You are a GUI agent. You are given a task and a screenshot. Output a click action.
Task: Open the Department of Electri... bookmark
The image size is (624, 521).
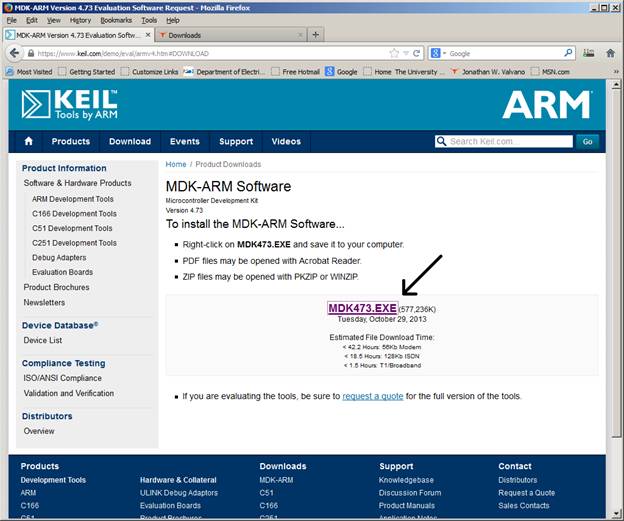tap(224, 72)
